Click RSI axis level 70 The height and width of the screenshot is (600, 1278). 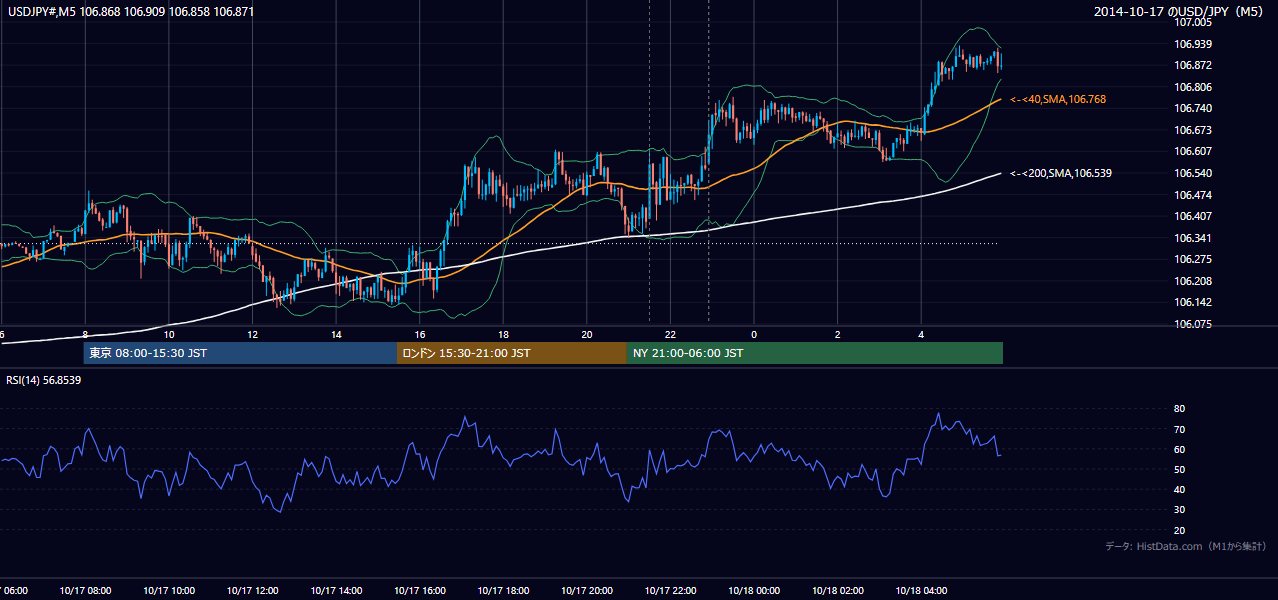(1179, 429)
